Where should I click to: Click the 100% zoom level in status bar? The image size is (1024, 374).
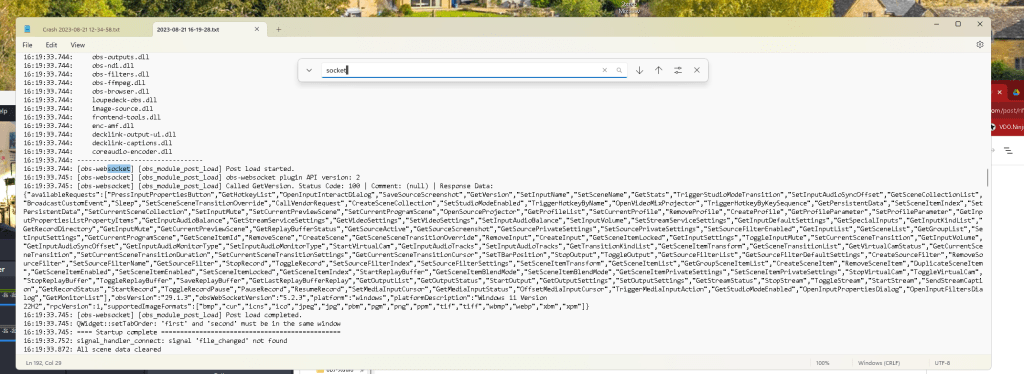822,363
